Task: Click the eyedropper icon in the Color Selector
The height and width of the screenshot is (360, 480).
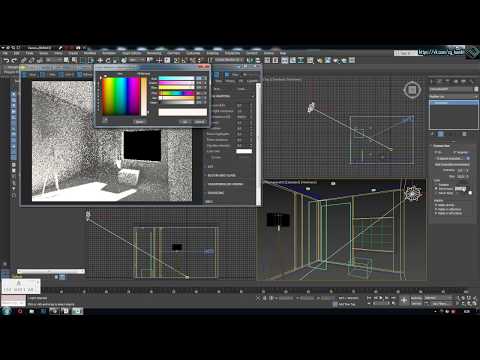Action: [x=105, y=121]
